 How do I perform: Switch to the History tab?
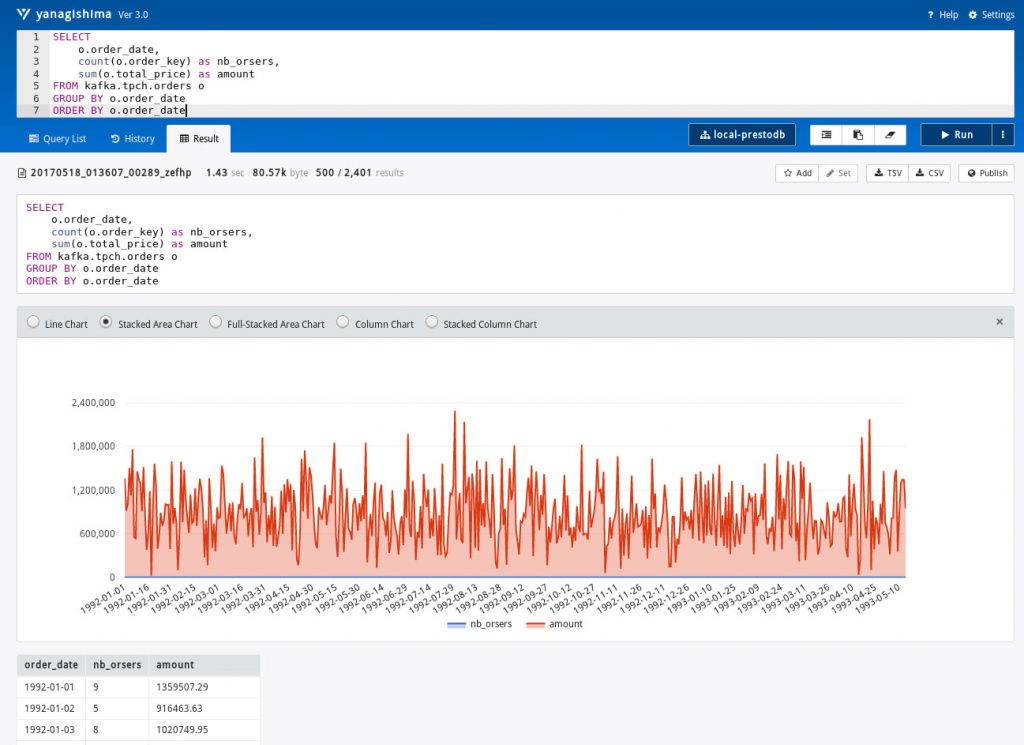tap(131, 138)
